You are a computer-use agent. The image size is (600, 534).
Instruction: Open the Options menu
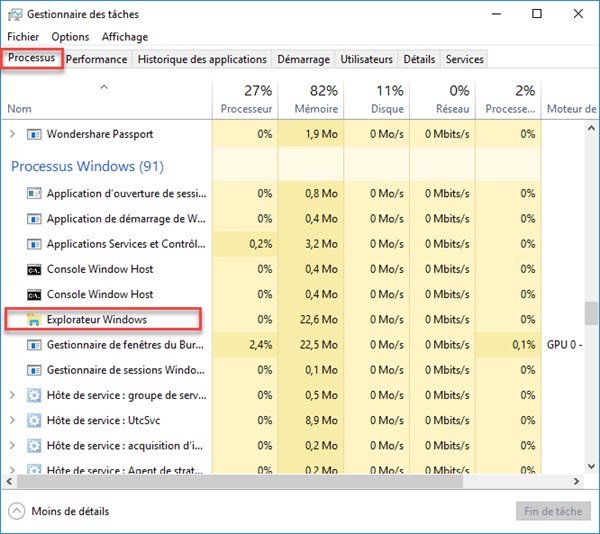[70, 37]
